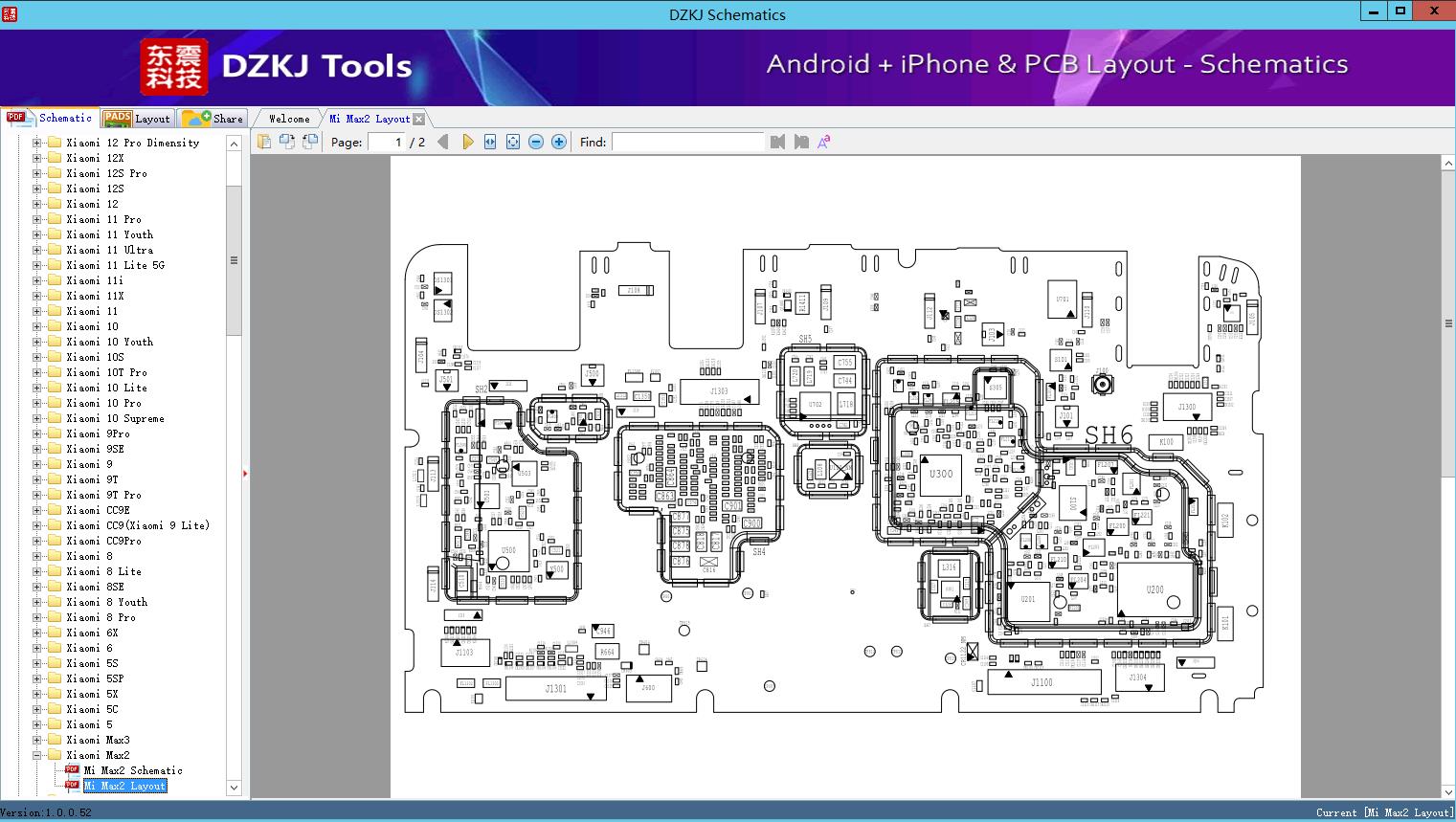The image size is (1456, 822).
Task: Close the DZKJ Schematics window
Action: point(1435,11)
